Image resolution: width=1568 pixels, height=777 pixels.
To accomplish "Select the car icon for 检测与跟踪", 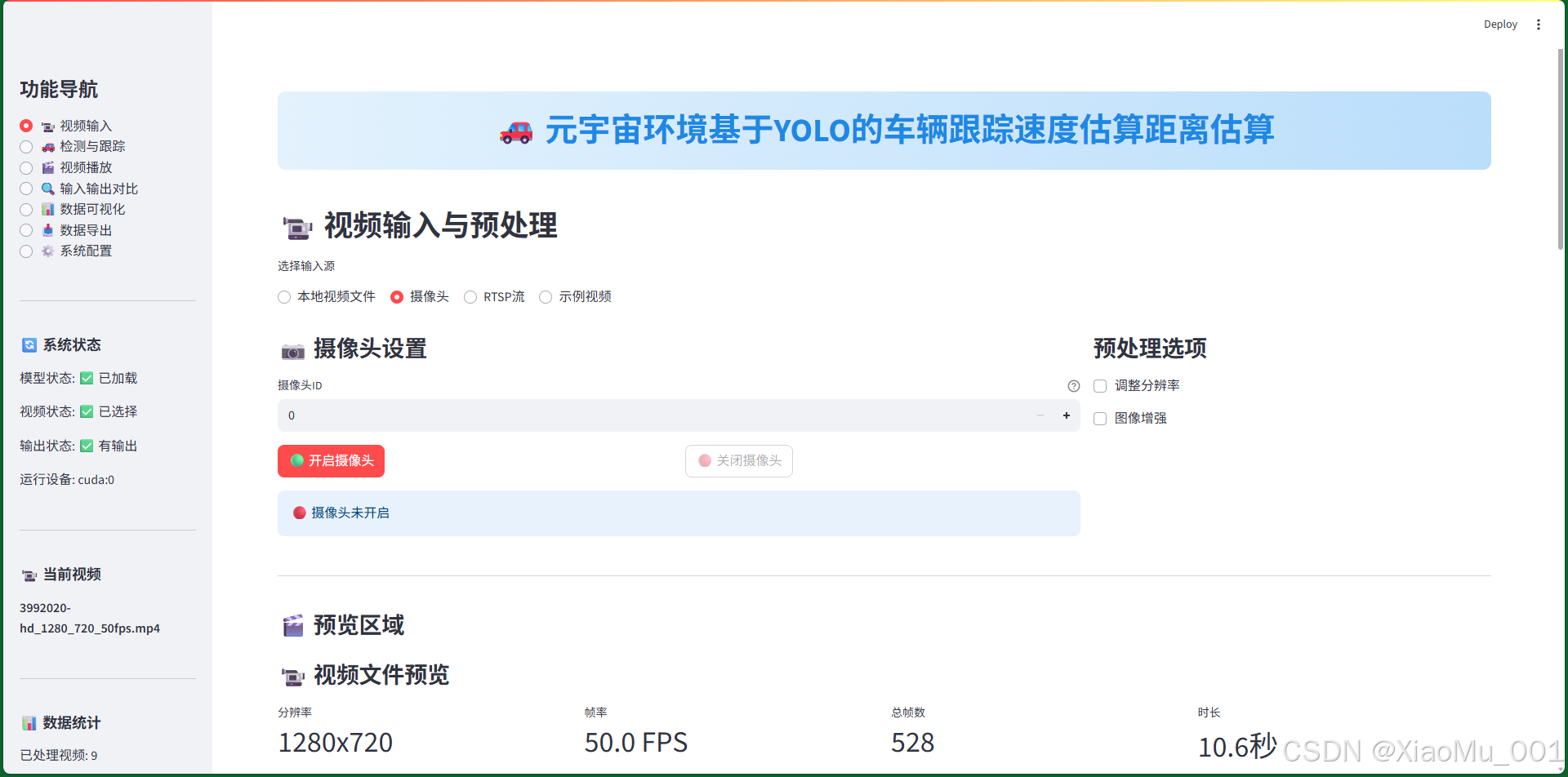I will [x=48, y=146].
